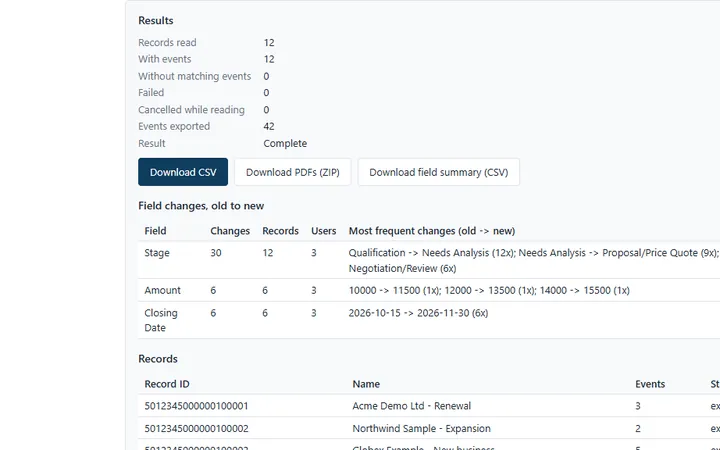Select 'Without matching events' label
This screenshot has width=720, height=450.
pyautogui.click(x=195, y=76)
